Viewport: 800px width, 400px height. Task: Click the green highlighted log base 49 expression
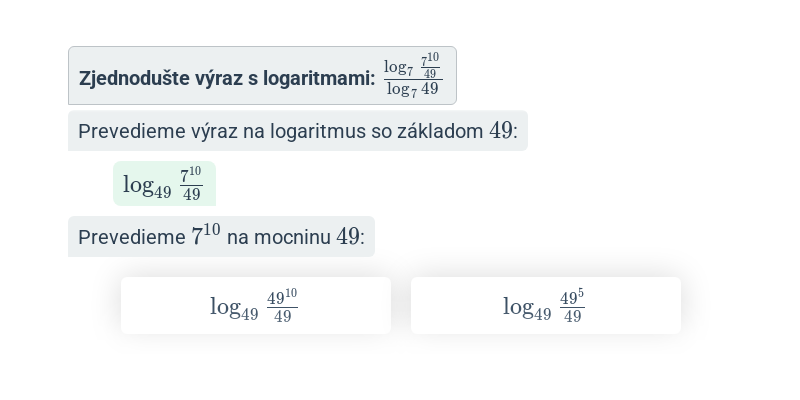[164, 184]
